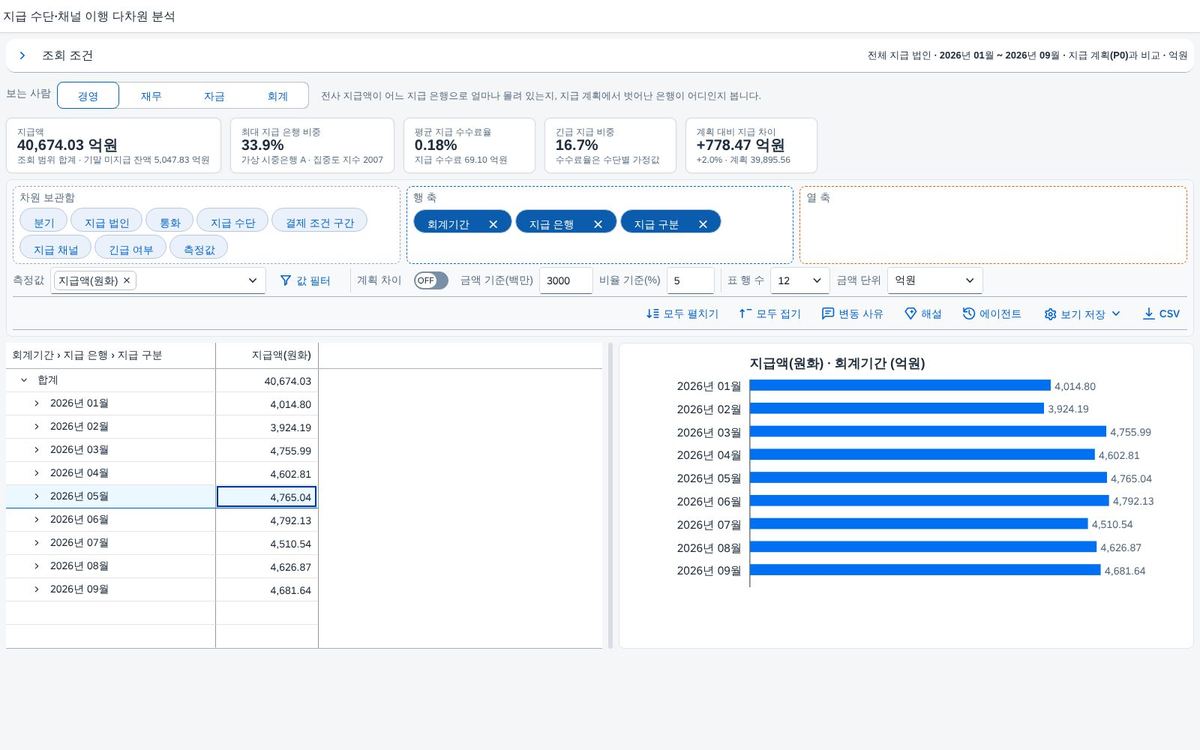Click the 2026년 02월 bar in the chart
Screen dimensions: 1200x750
(x=896, y=409)
